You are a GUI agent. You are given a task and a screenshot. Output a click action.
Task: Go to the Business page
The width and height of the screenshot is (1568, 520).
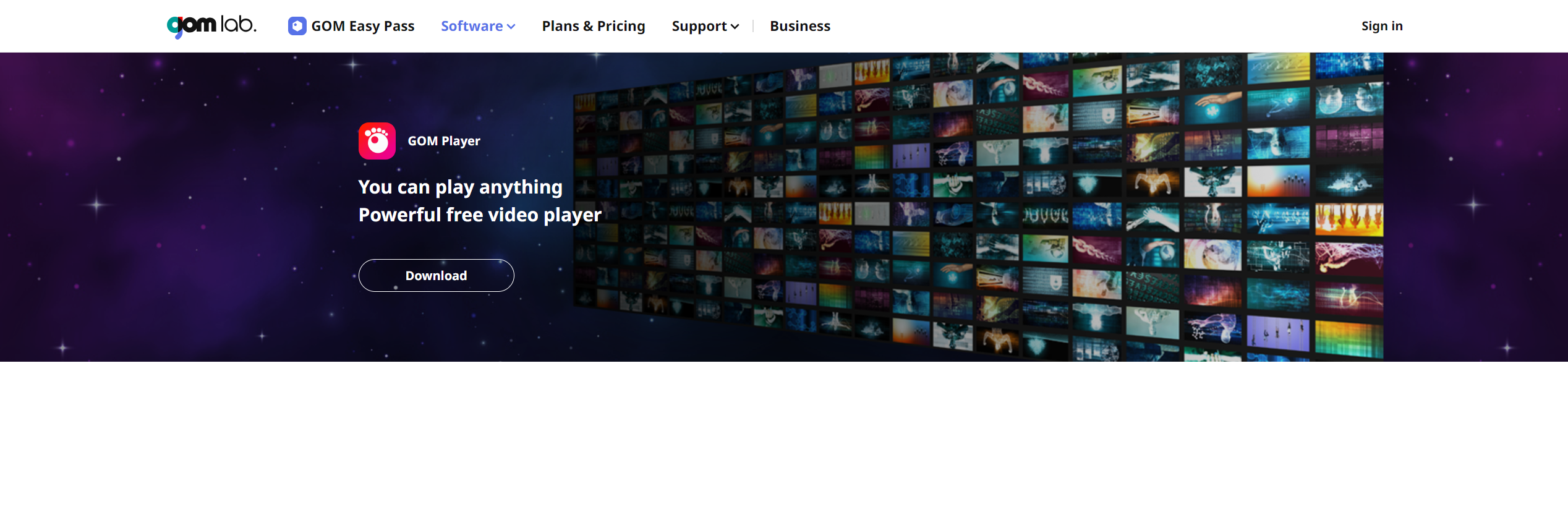click(799, 26)
